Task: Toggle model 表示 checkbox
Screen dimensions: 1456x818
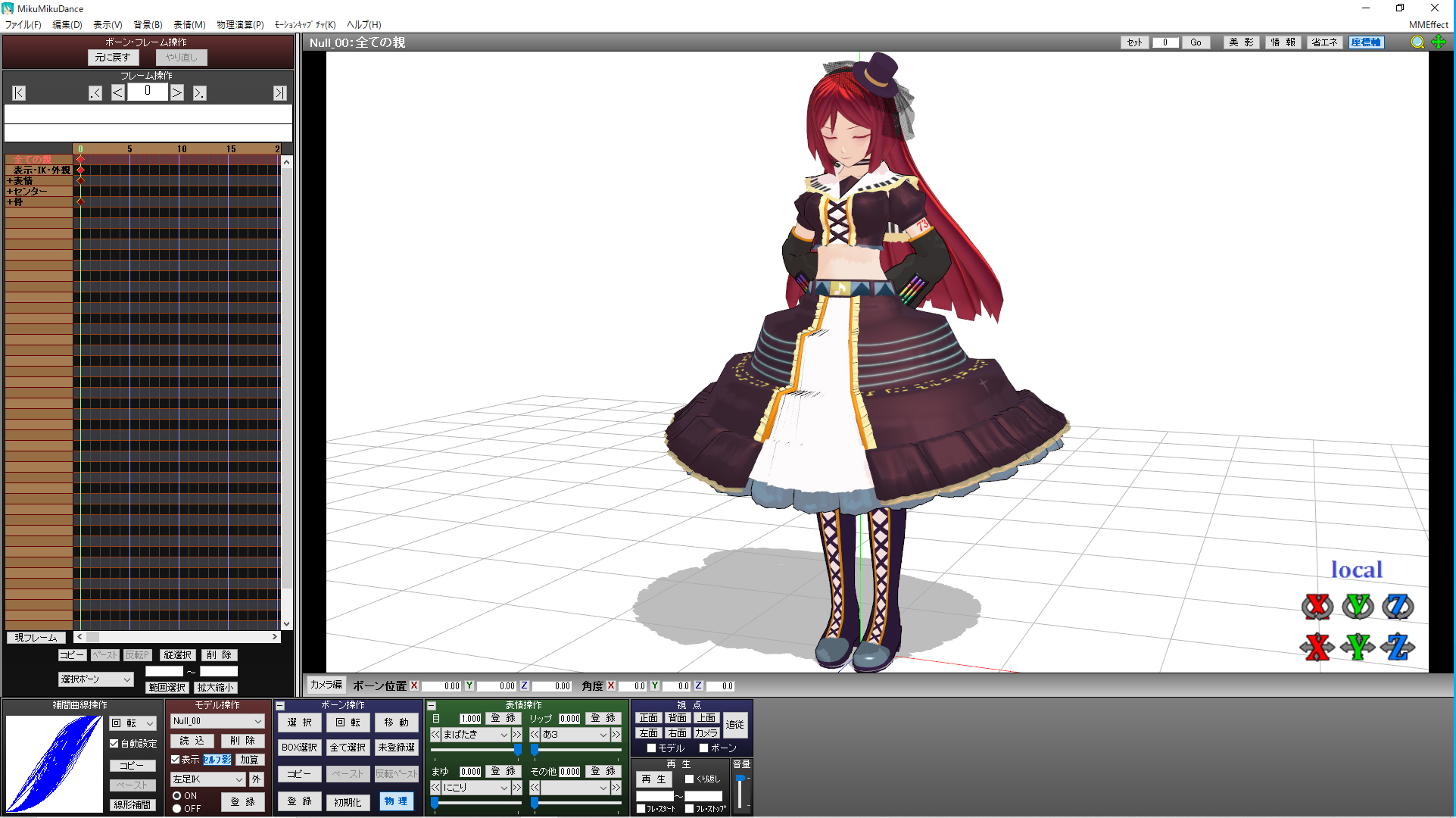Action: click(x=176, y=760)
